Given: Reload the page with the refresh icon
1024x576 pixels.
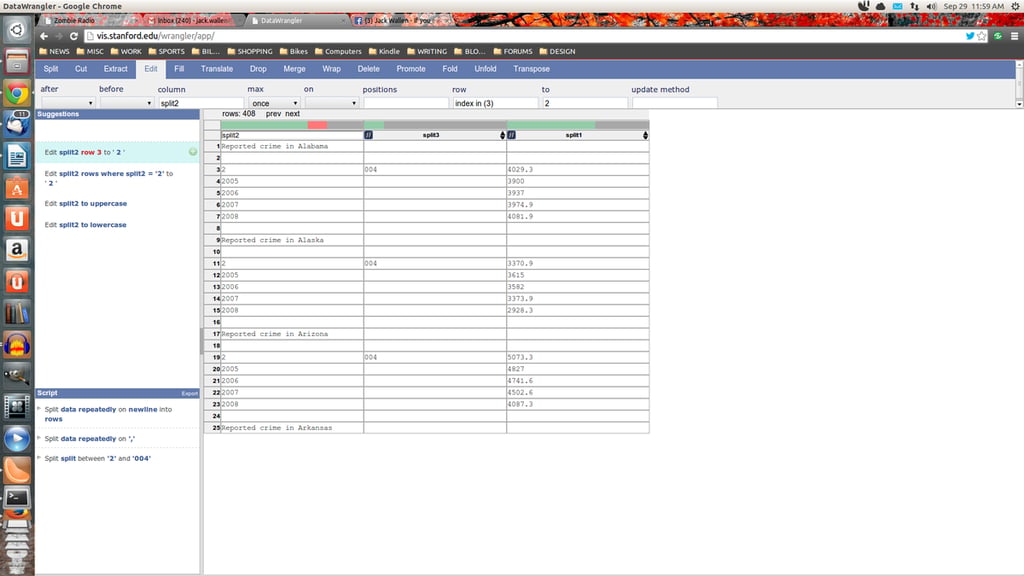Looking at the screenshot, I should point(74,36).
